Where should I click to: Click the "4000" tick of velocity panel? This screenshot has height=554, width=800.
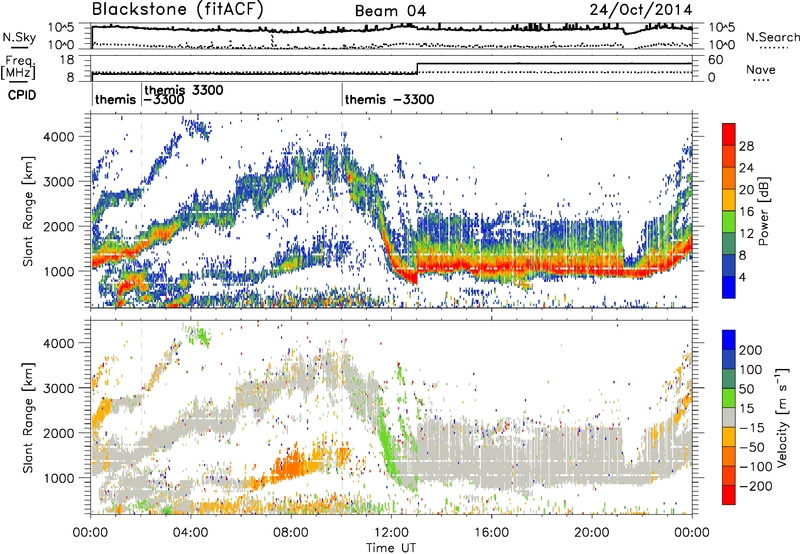(x=59, y=343)
